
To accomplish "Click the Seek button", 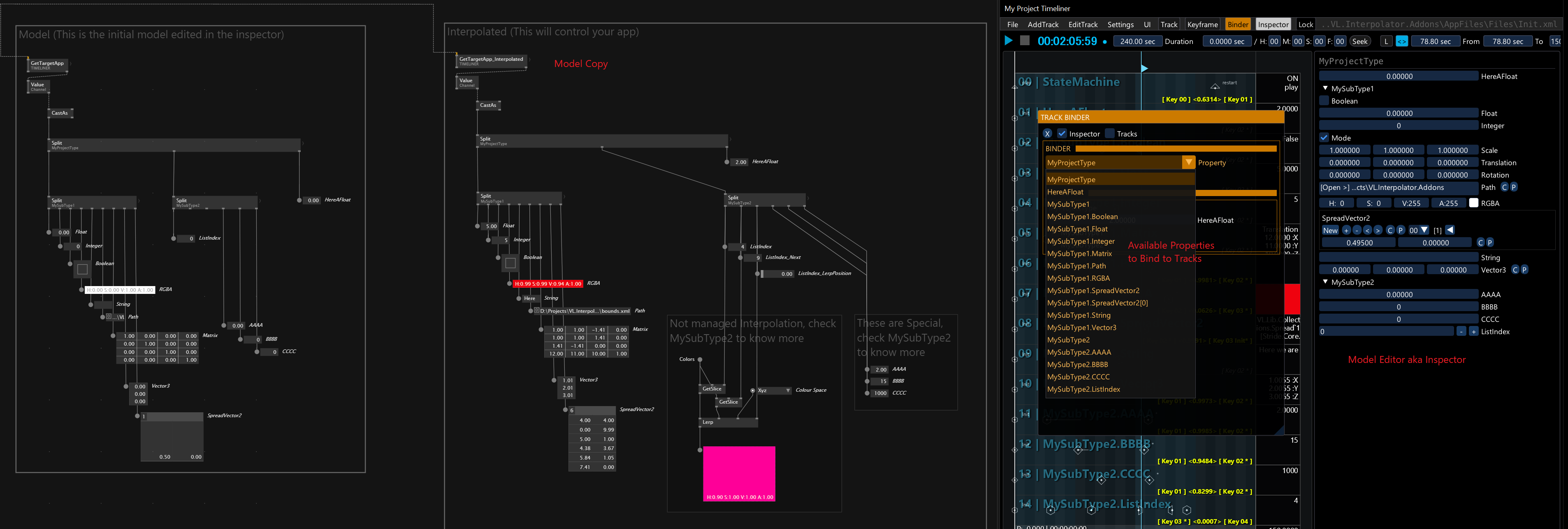I will (x=1360, y=42).
